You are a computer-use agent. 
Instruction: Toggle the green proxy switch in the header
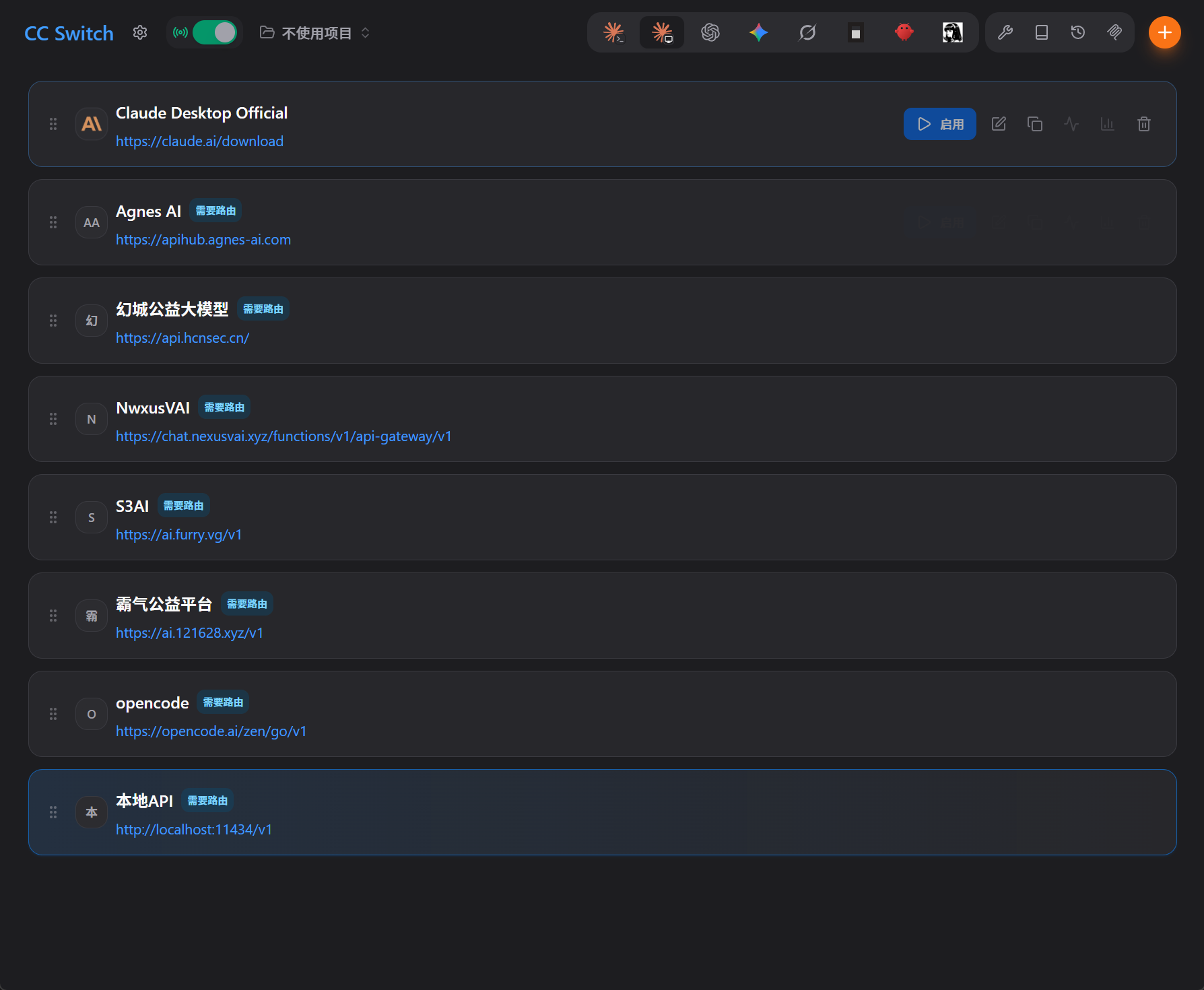[214, 32]
